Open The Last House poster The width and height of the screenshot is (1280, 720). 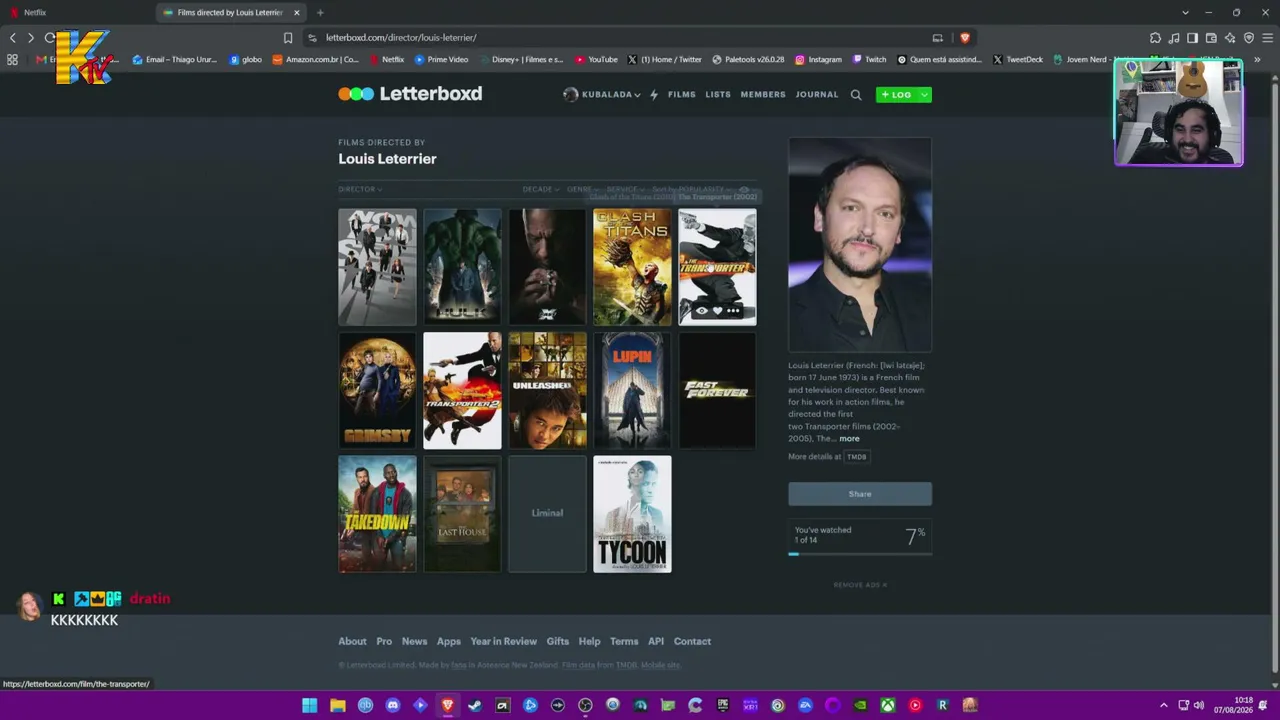(x=462, y=514)
